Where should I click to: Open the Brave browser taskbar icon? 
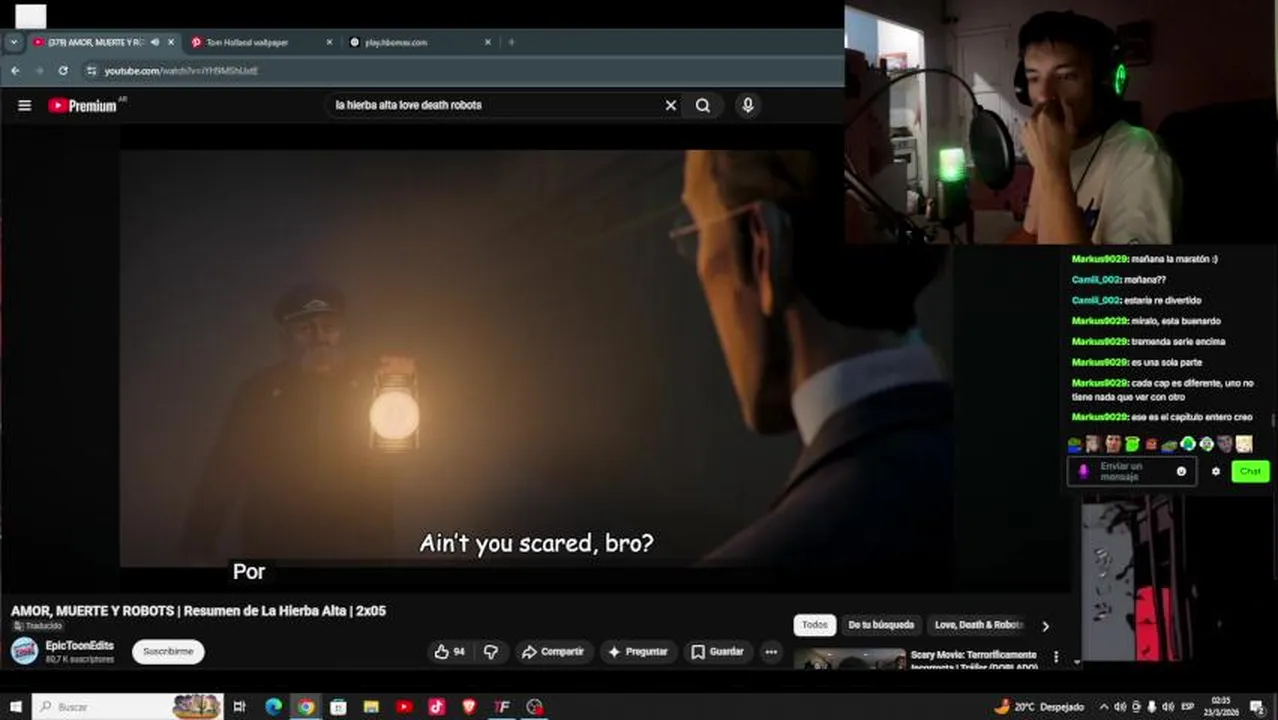click(469, 707)
